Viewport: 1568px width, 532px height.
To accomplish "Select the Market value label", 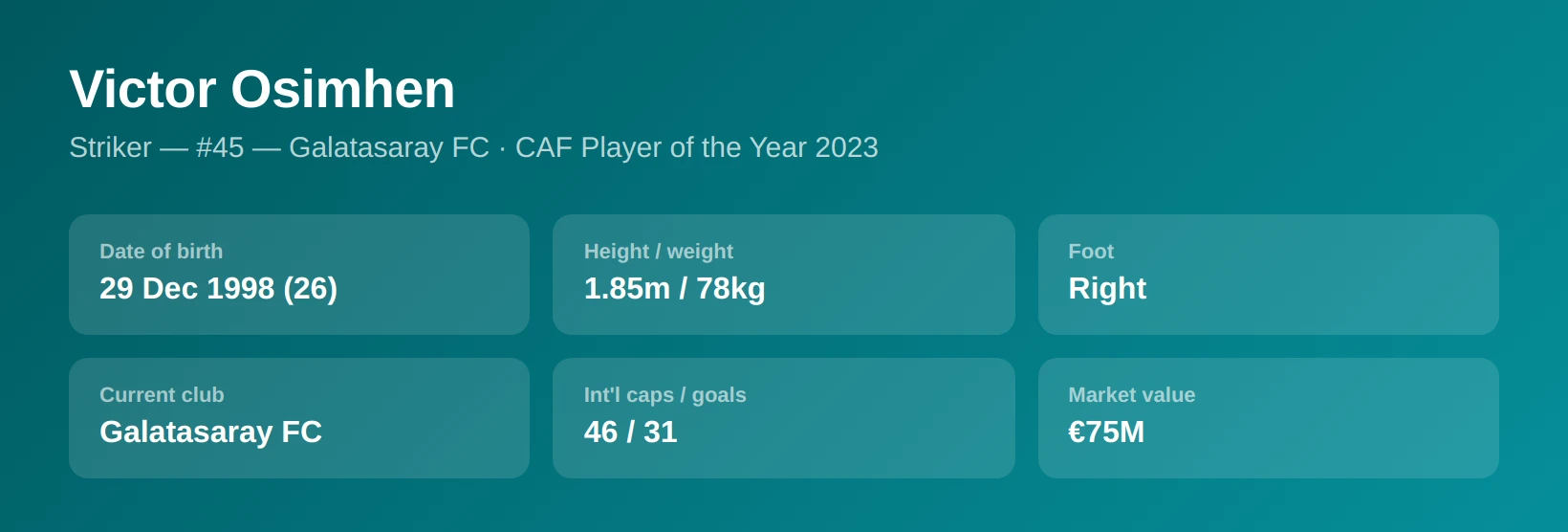I will tap(1132, 395).
